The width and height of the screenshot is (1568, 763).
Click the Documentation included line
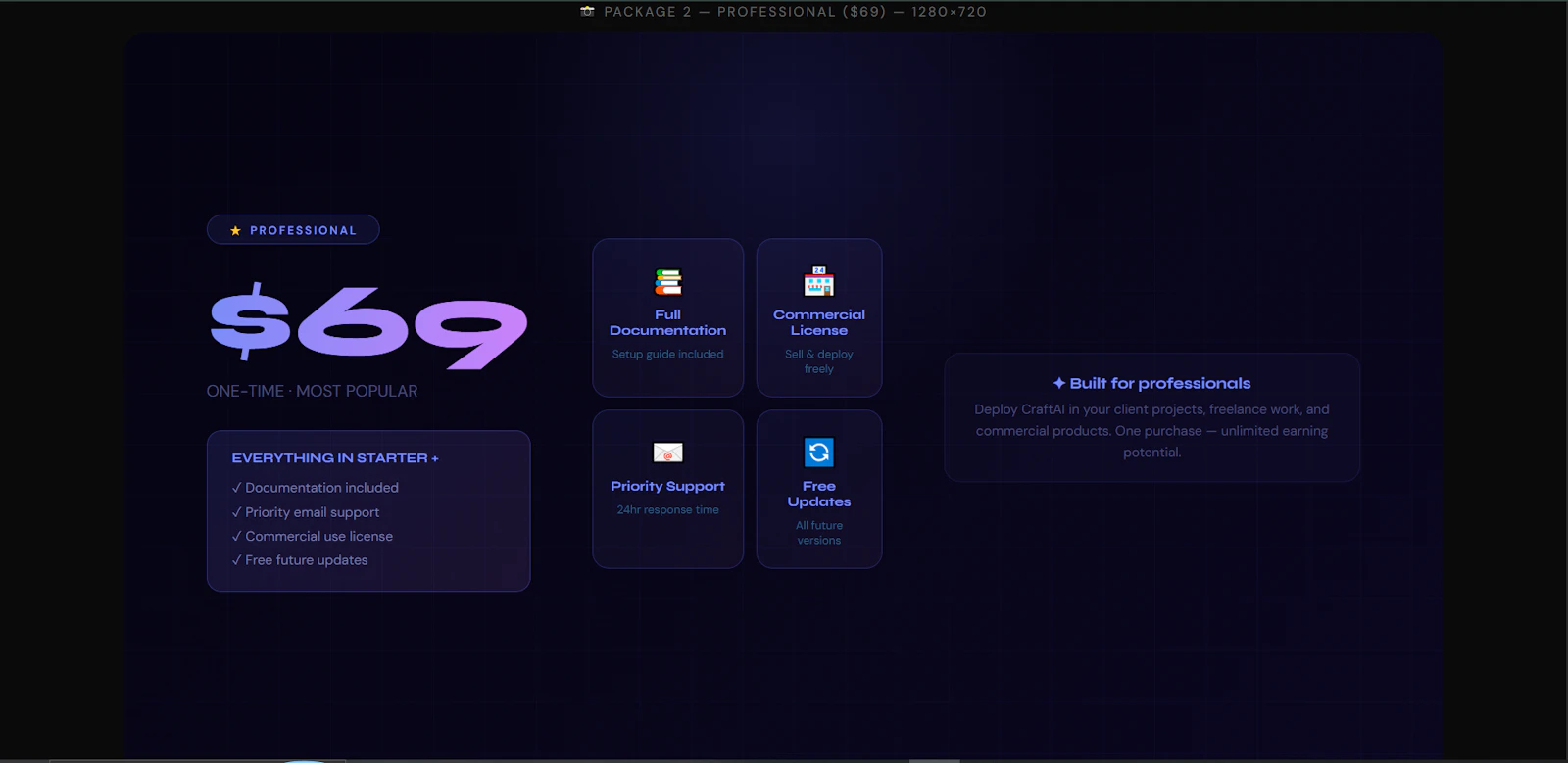[316, 488]
